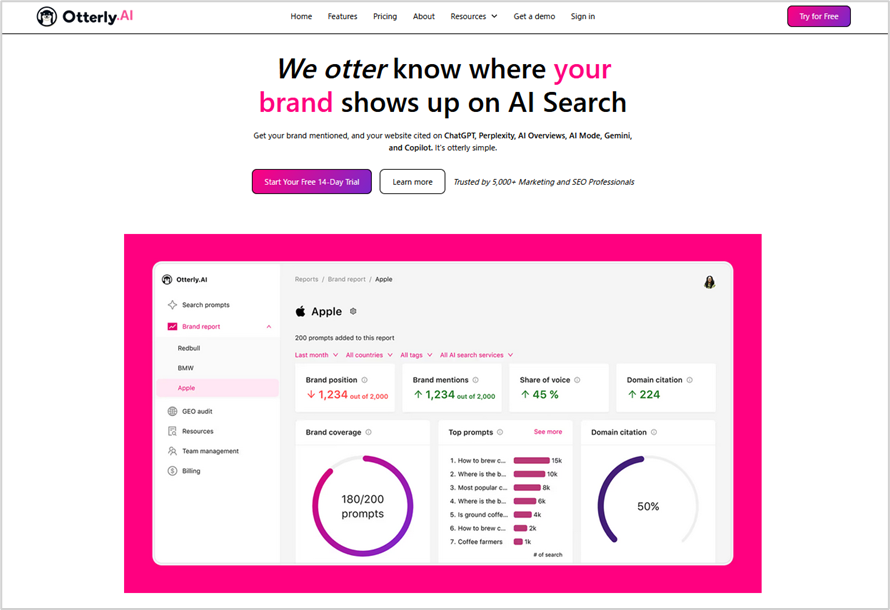Open the All countries filter dropdown
The image size is (890, 610).
click(x=369, y=355)
